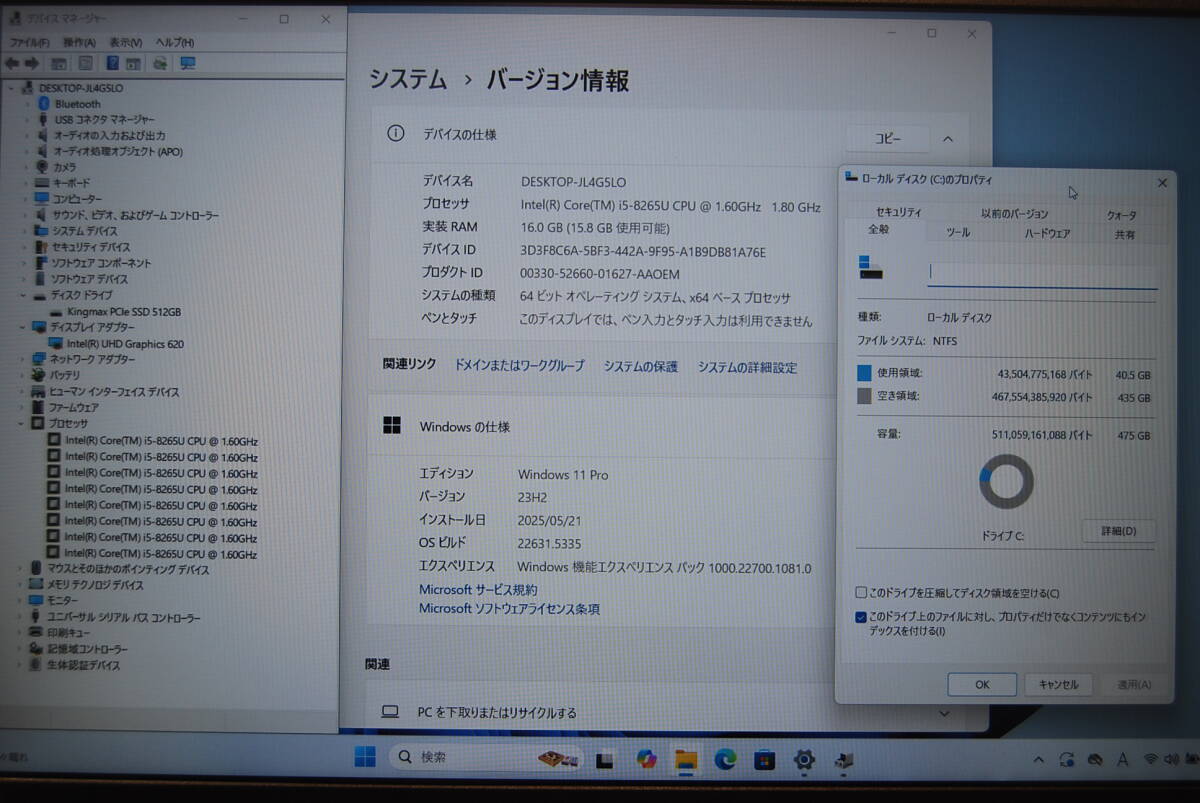
Task: Click the システム breadcrumb in Settings
Action: click(x=408, y=80)
